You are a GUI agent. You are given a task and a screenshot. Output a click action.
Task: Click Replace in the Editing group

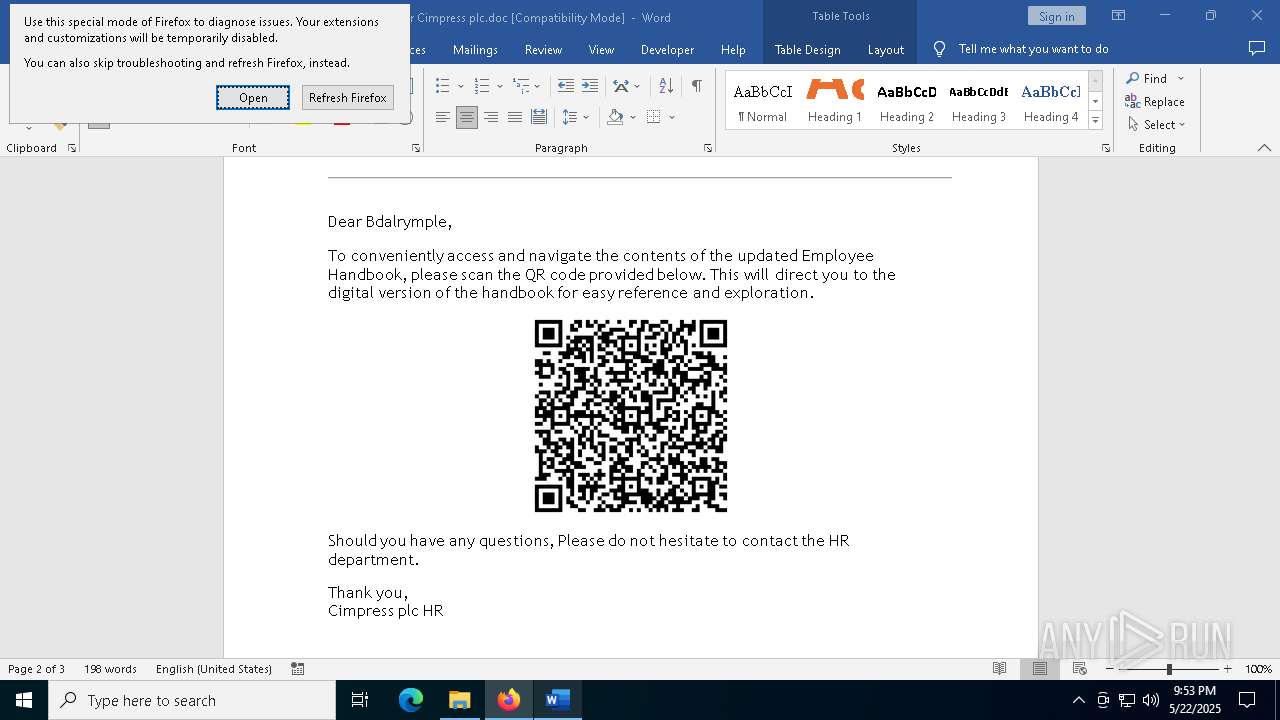pyautogui.click(x=1155, y=102)
